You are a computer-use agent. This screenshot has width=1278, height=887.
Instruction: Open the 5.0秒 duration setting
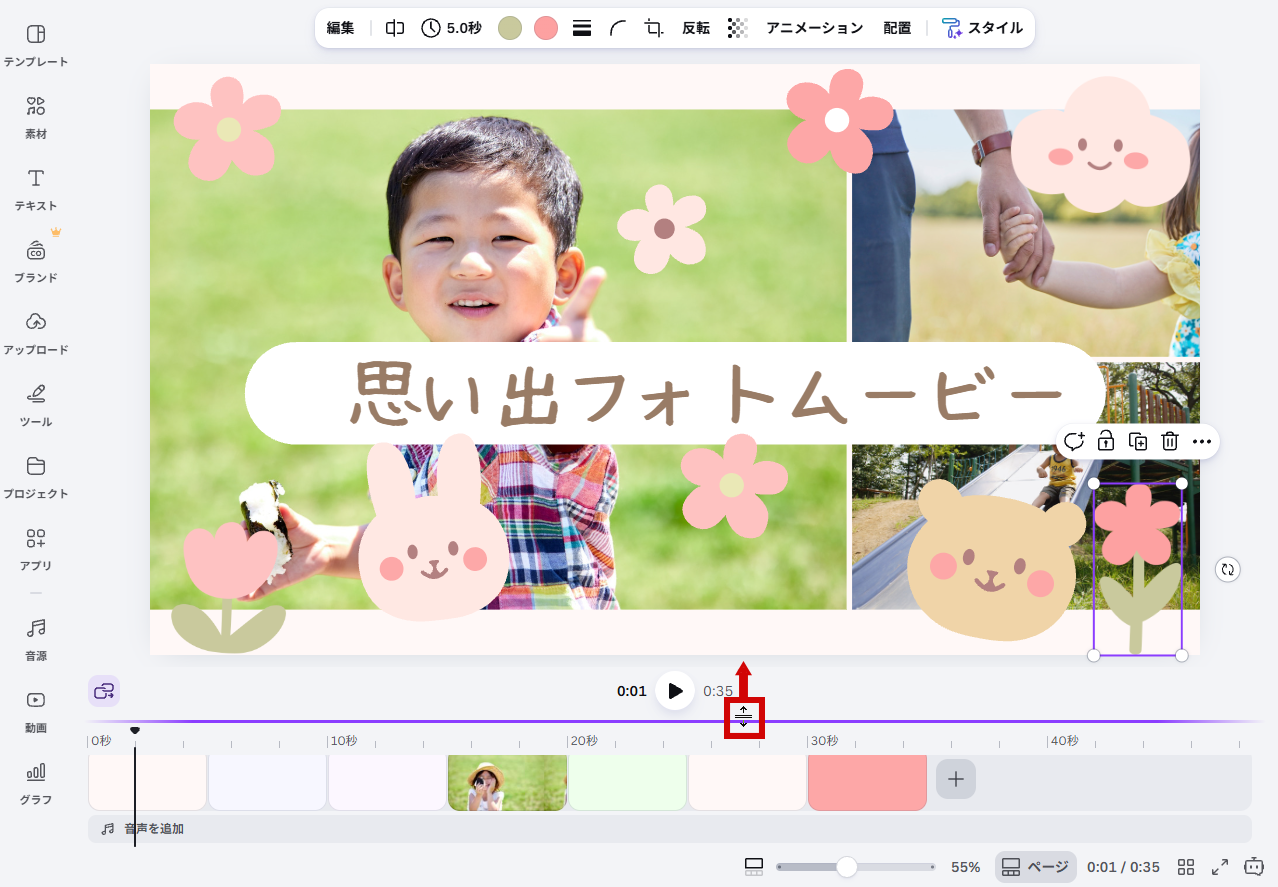tap(451, 28)
